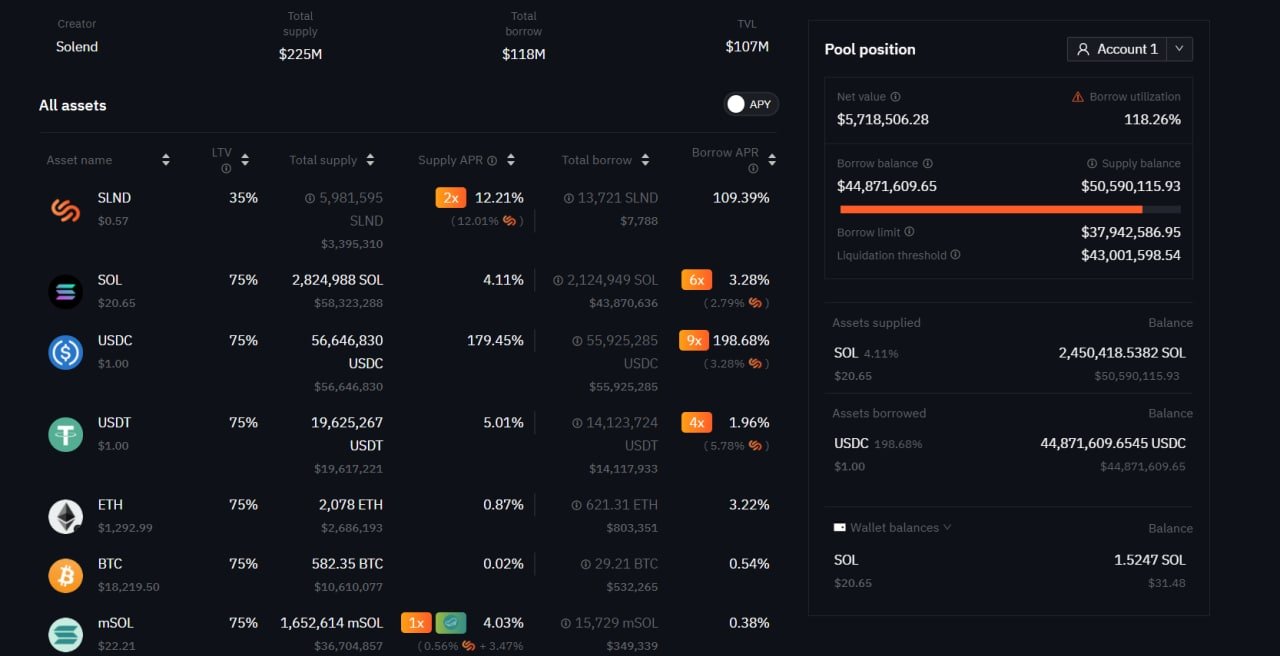Click the info icon beside Supply APR header
The width and height of the screenshot is (1280, 656).
494,160
